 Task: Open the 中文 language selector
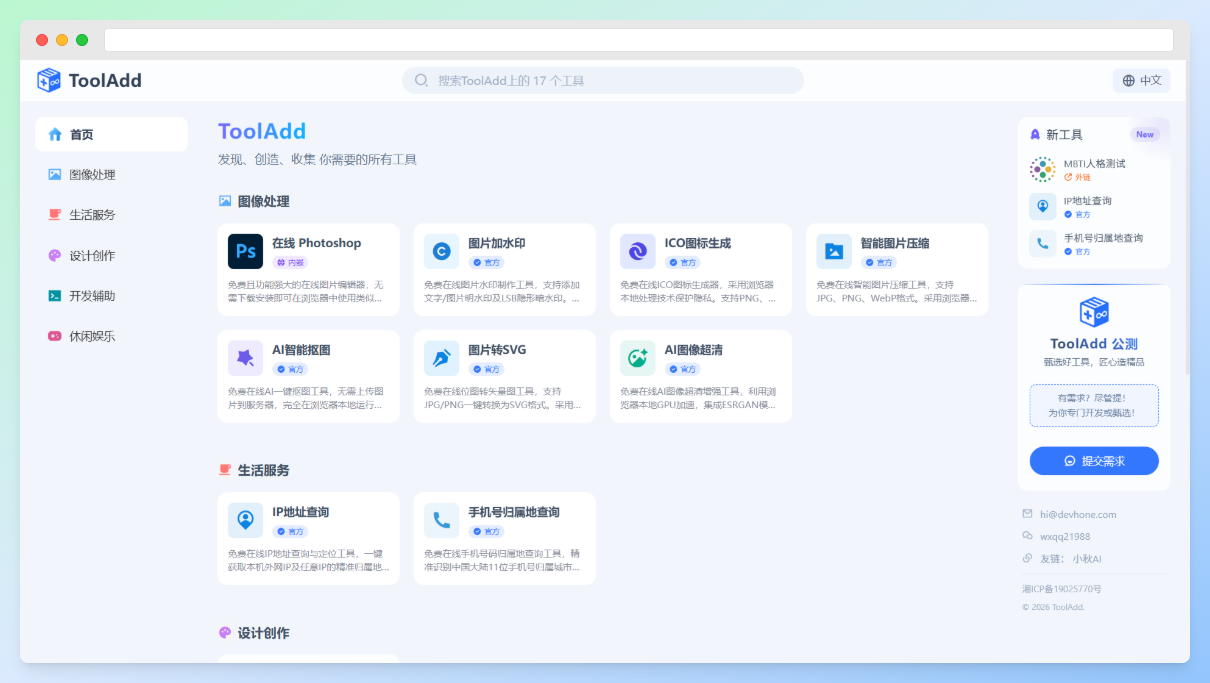[1141, 81]
